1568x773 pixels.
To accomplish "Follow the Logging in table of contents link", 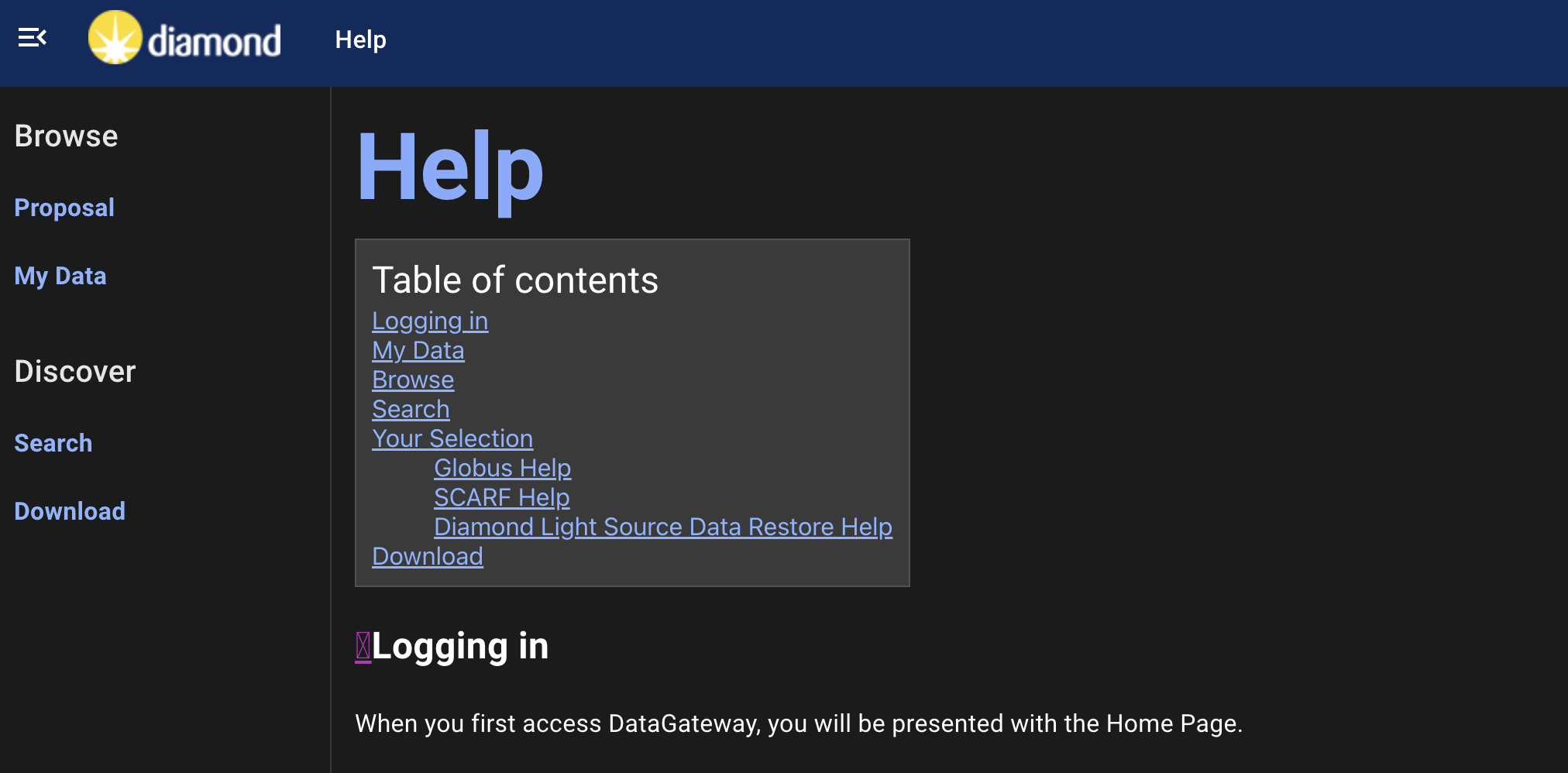I will (429, 320).
